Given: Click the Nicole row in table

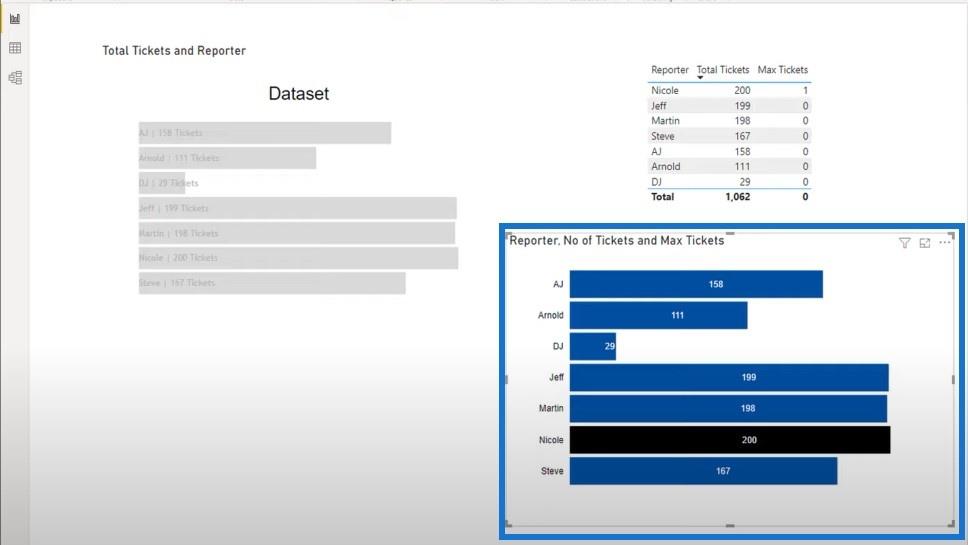Looking at the screenshot, I should tap(729, 90).
